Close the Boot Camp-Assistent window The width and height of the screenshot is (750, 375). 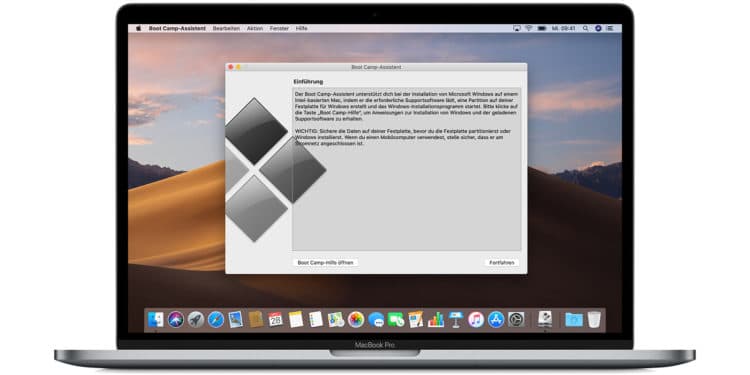click(231, 67)
